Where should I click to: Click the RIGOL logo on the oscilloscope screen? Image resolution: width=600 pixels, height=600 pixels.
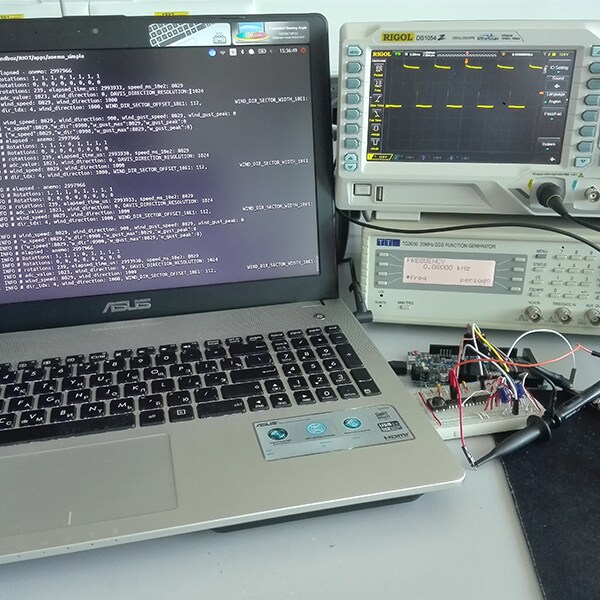pos(382,54)
